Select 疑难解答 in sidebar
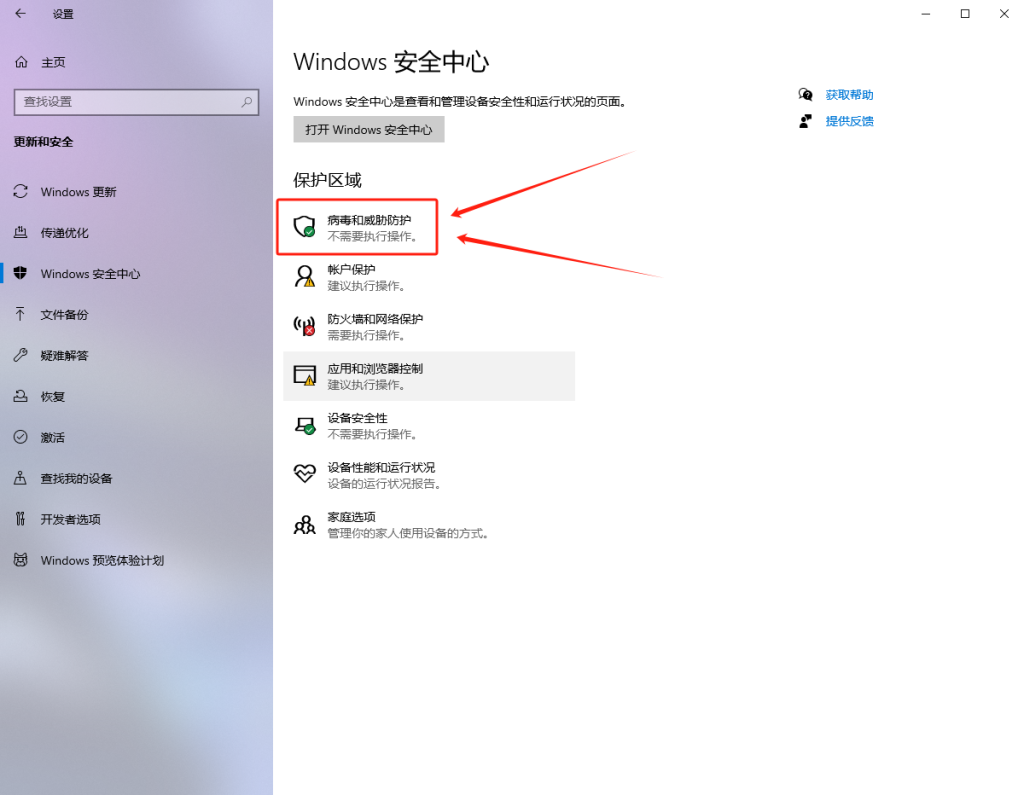Image resolution: width=1024 pixels, height=795 pixels. coord(65,355)
